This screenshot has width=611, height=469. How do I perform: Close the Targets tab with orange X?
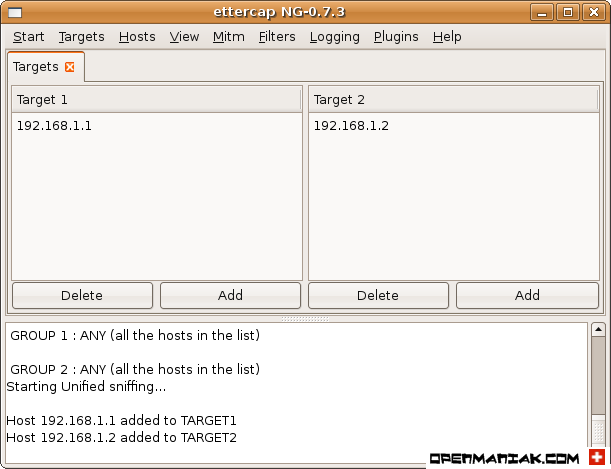pyautogui.click(x=70, y=67)
